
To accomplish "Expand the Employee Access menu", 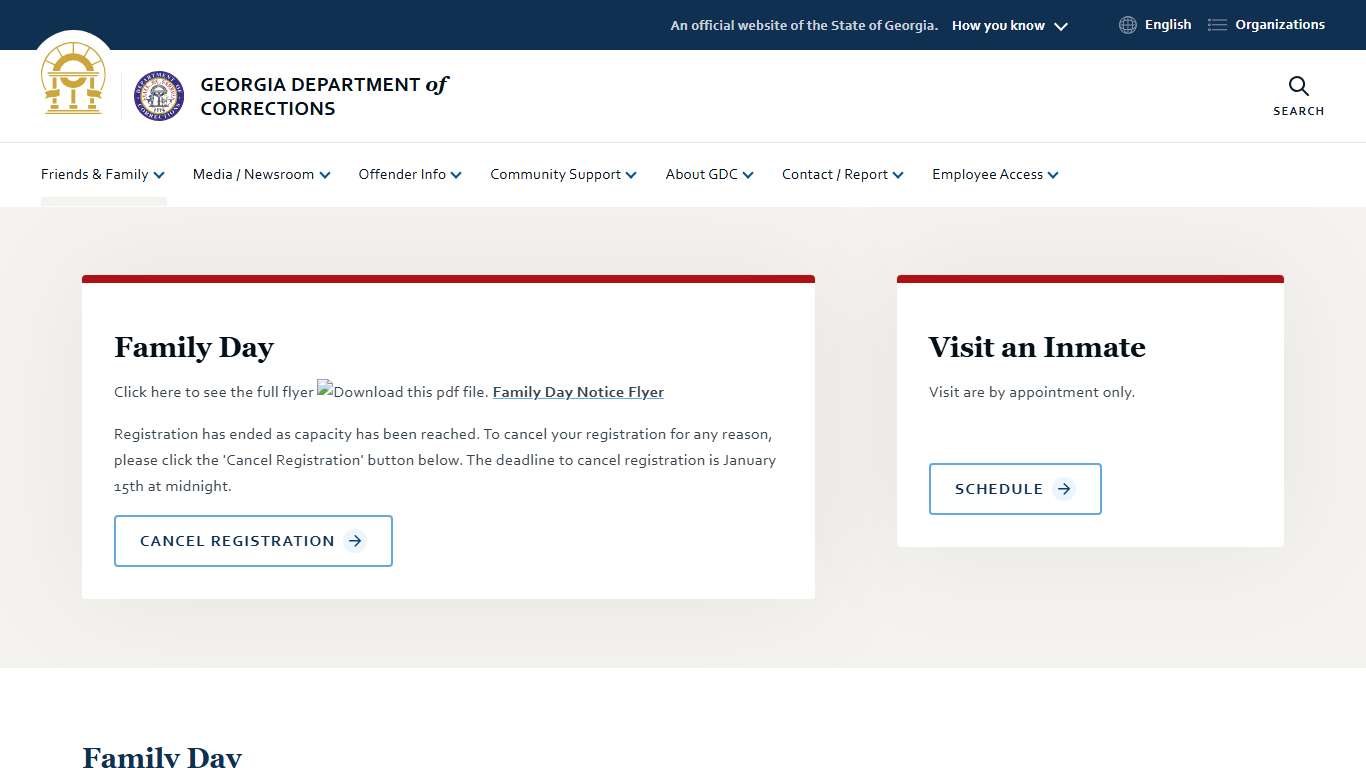I will point(995,174).
